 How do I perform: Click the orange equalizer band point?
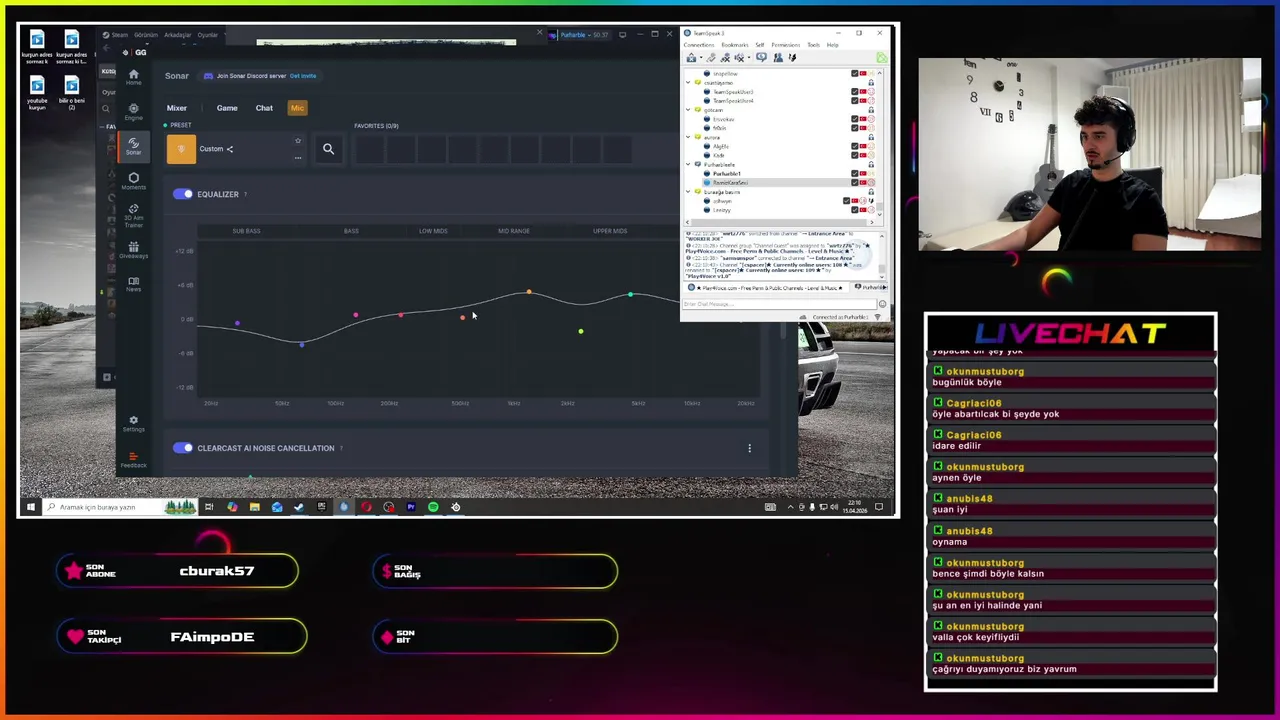pyautogui.click(x=529, y=293)
